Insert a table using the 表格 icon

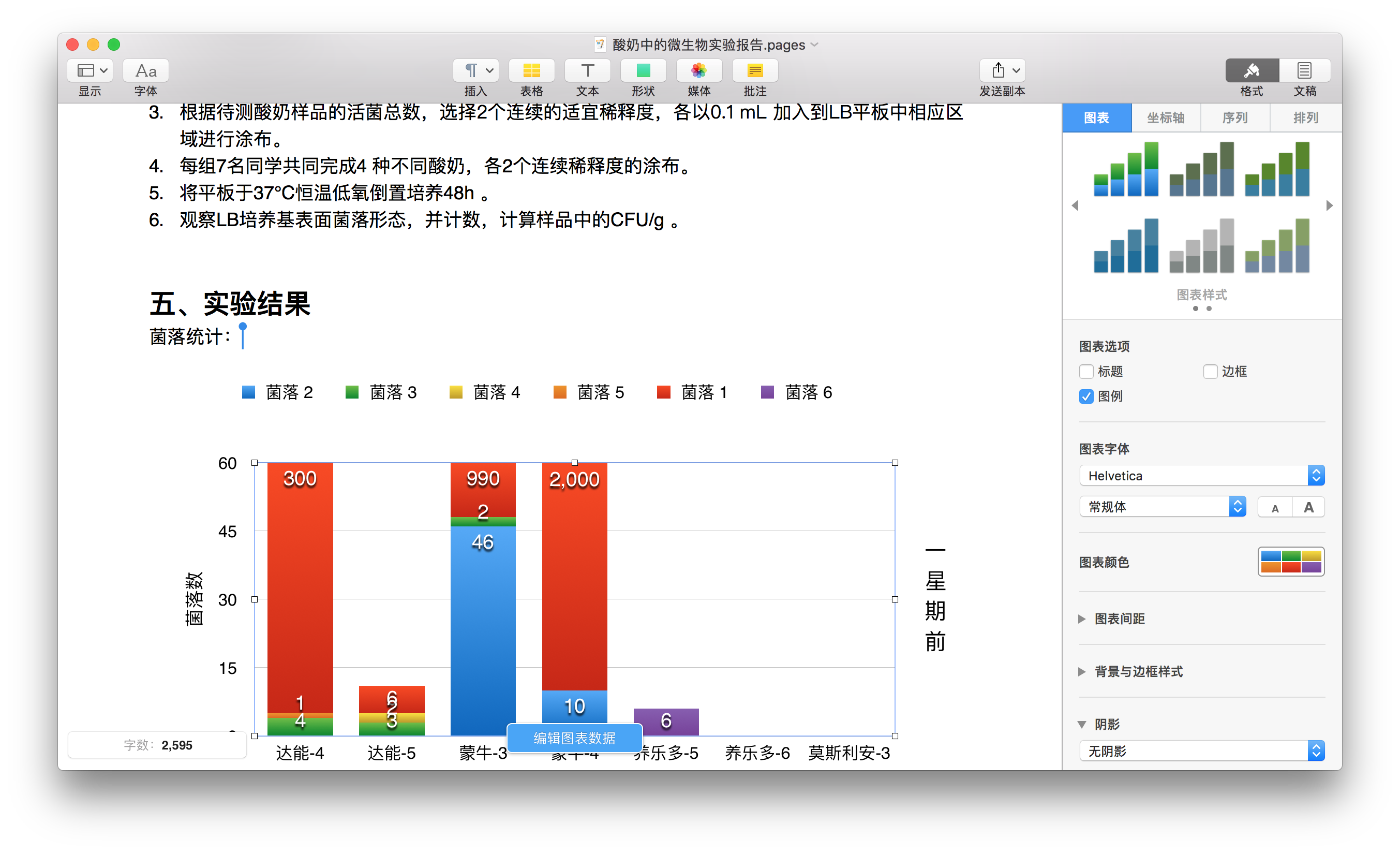531,70
